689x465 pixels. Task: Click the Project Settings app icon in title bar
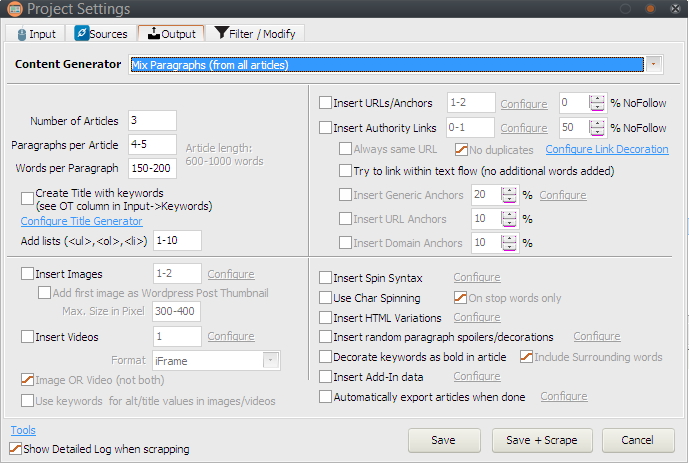pos(14,10)
